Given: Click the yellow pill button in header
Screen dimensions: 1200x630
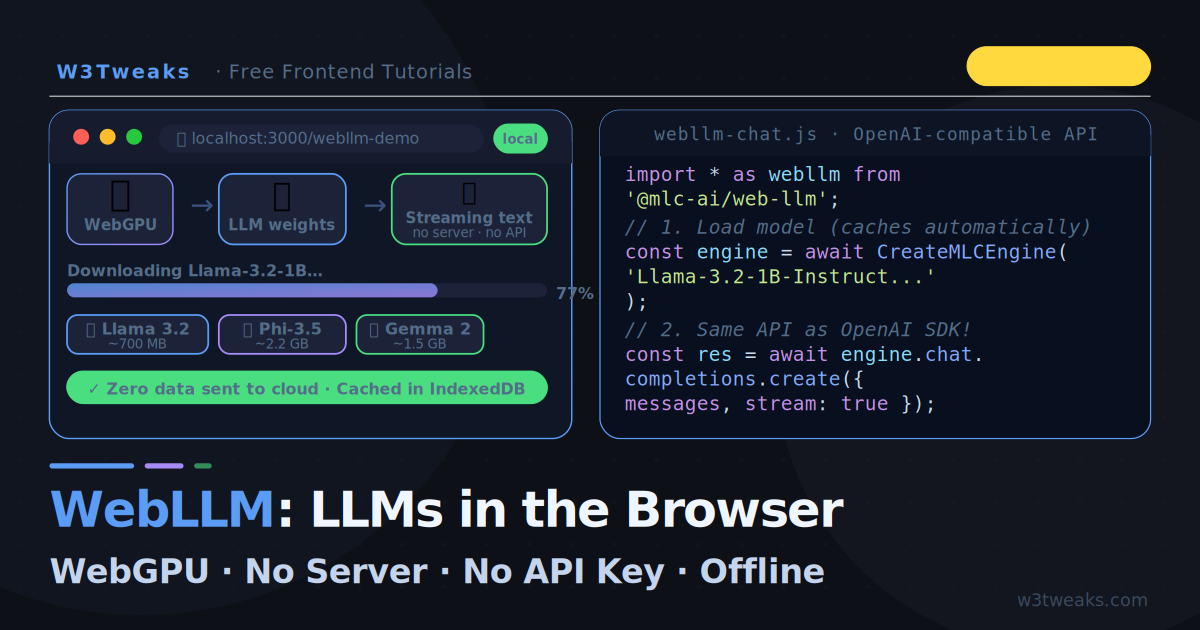Looking at the screenshot, I should 1059,66.
